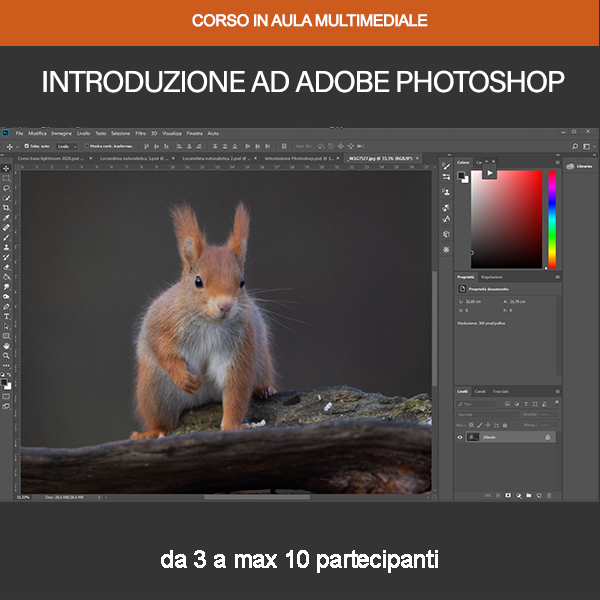Switch to the Canali tab

(480, 391)
